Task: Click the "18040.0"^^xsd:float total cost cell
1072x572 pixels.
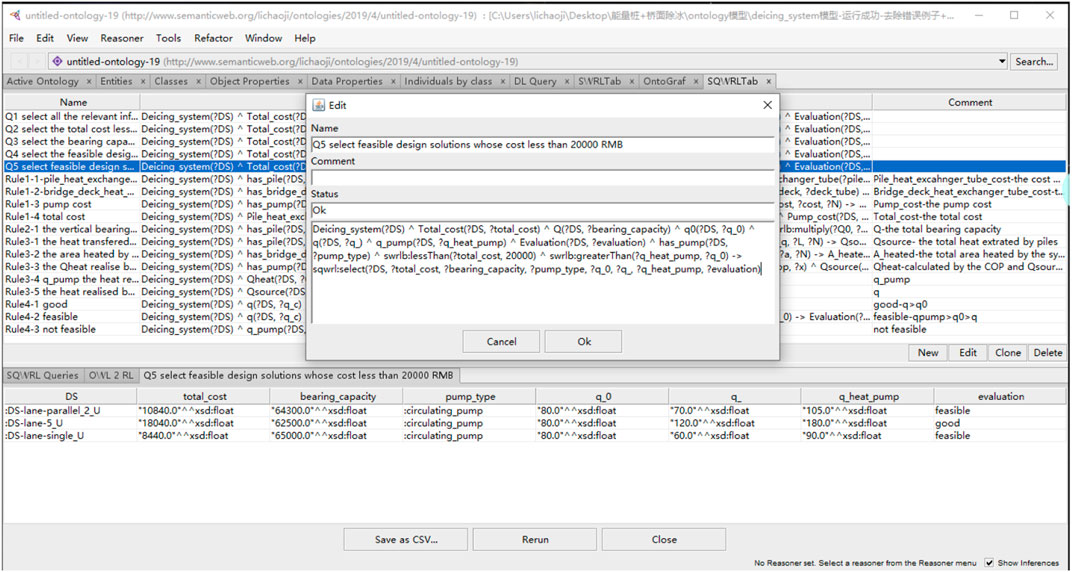Action: pos(204,423)
